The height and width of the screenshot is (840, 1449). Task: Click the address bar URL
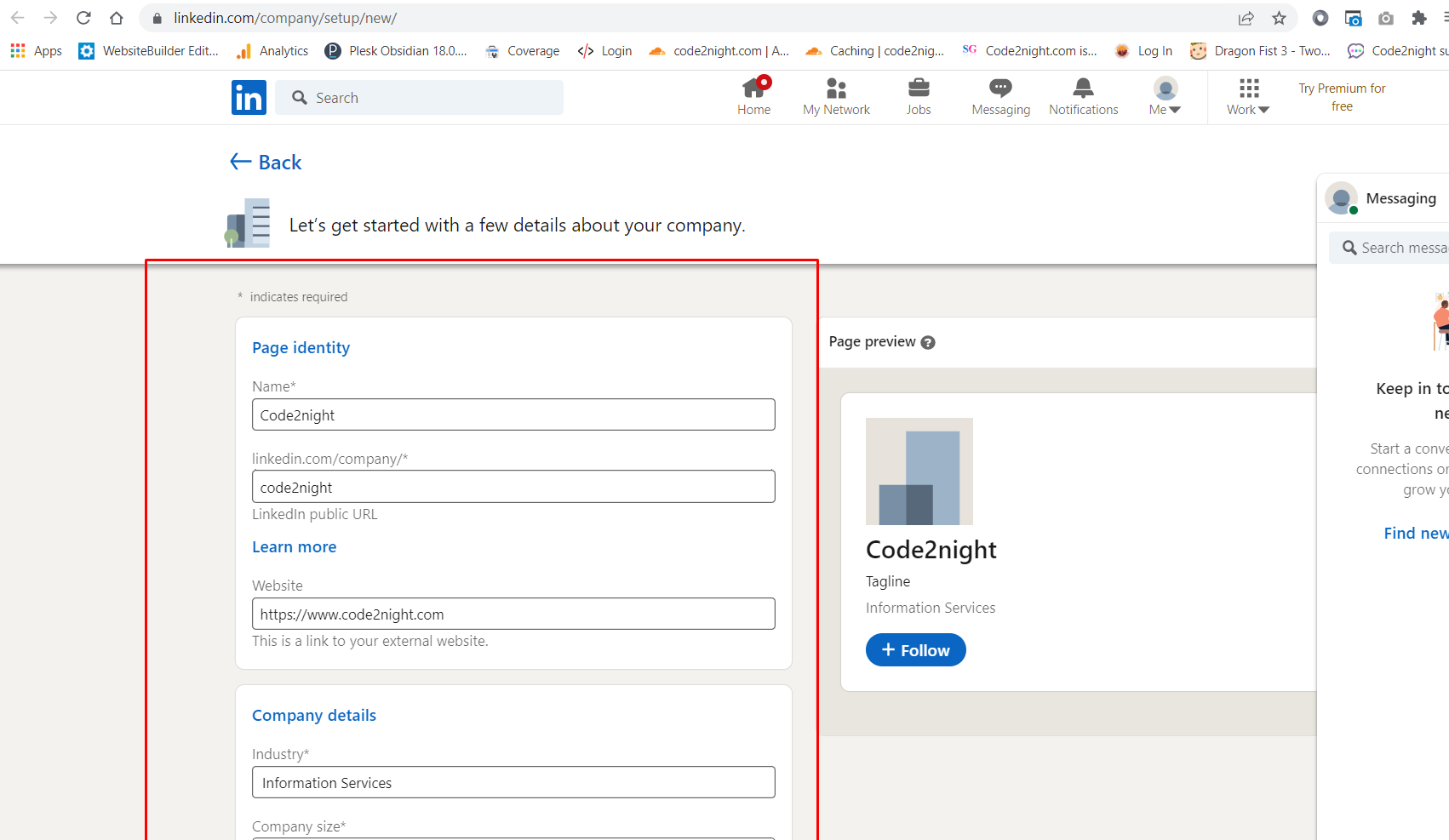click(285, 18)
